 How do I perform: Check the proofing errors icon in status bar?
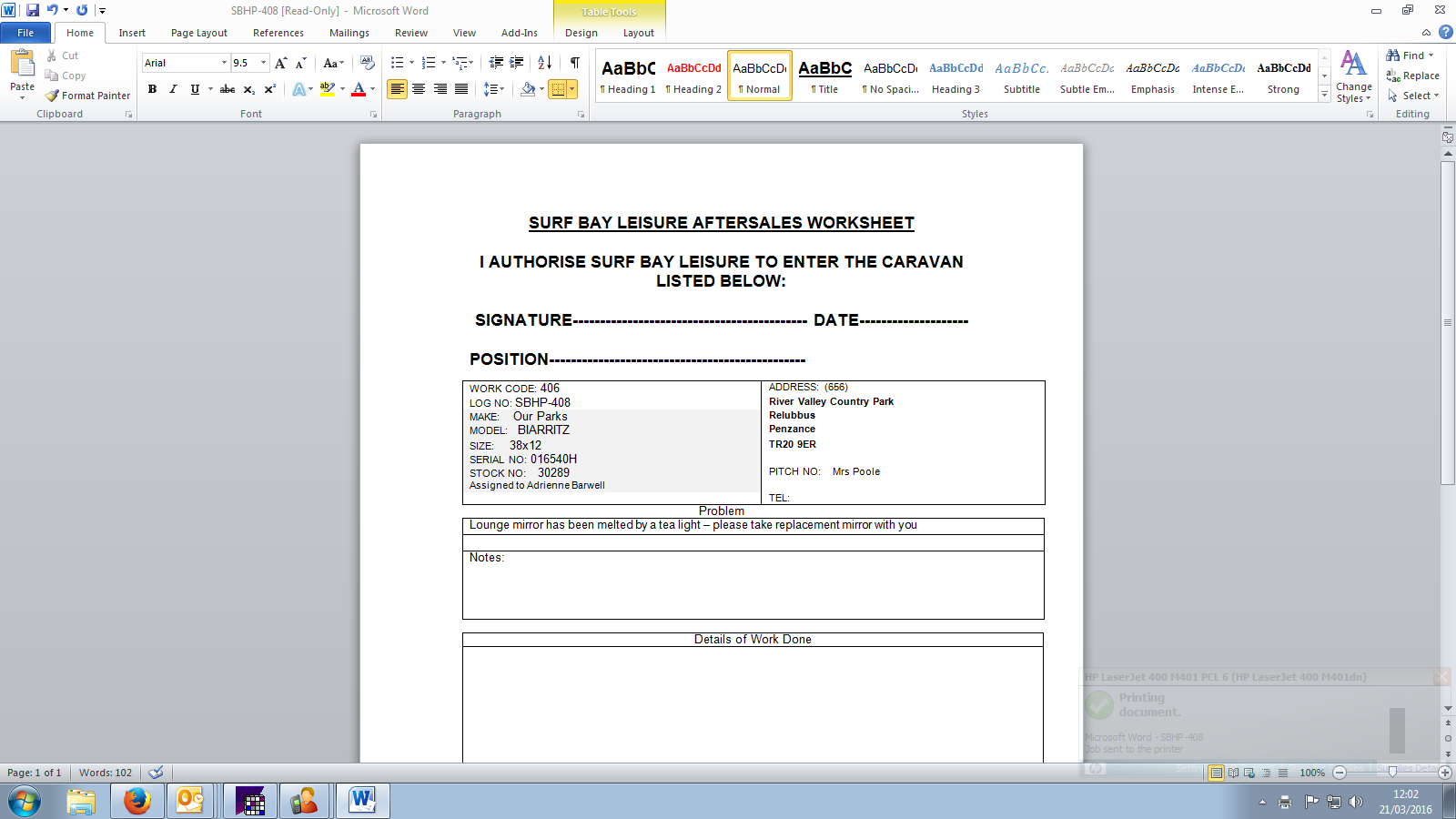[156, 773]
